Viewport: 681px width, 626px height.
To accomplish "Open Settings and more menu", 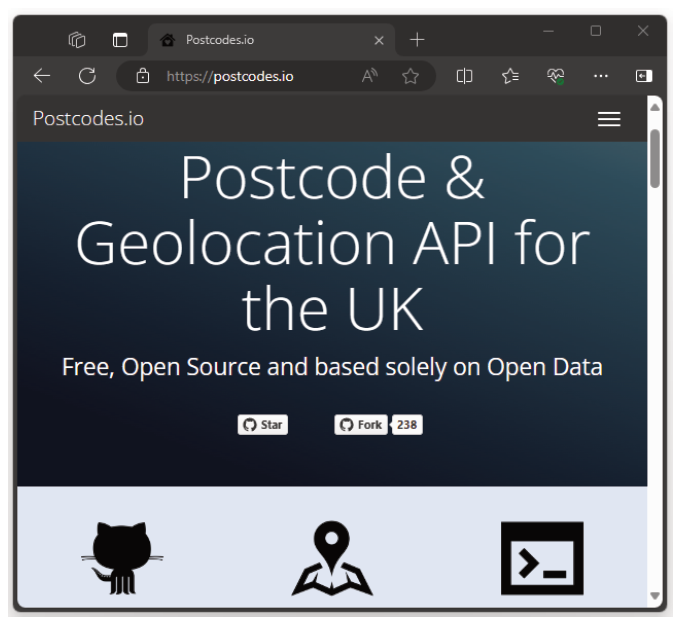I will 601,76.
